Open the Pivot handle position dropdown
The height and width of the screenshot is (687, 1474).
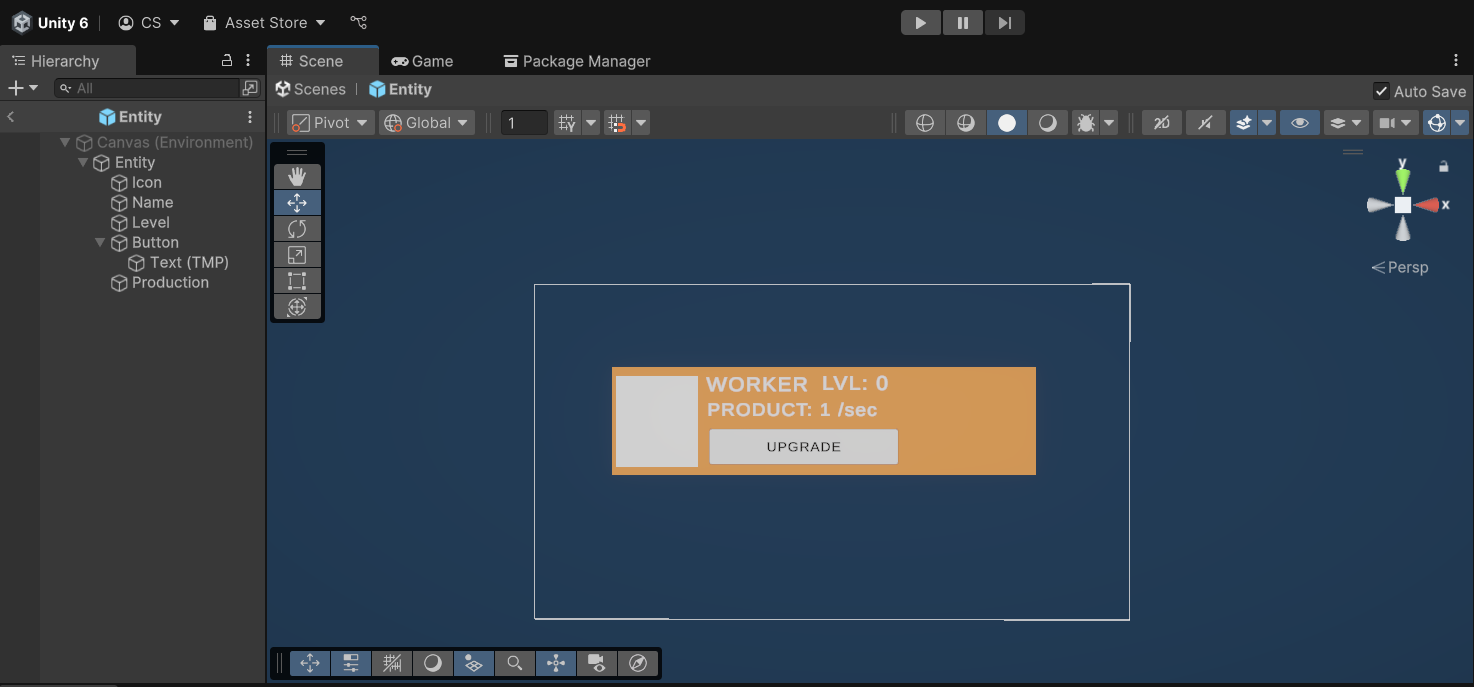click(x=331, y=123)
